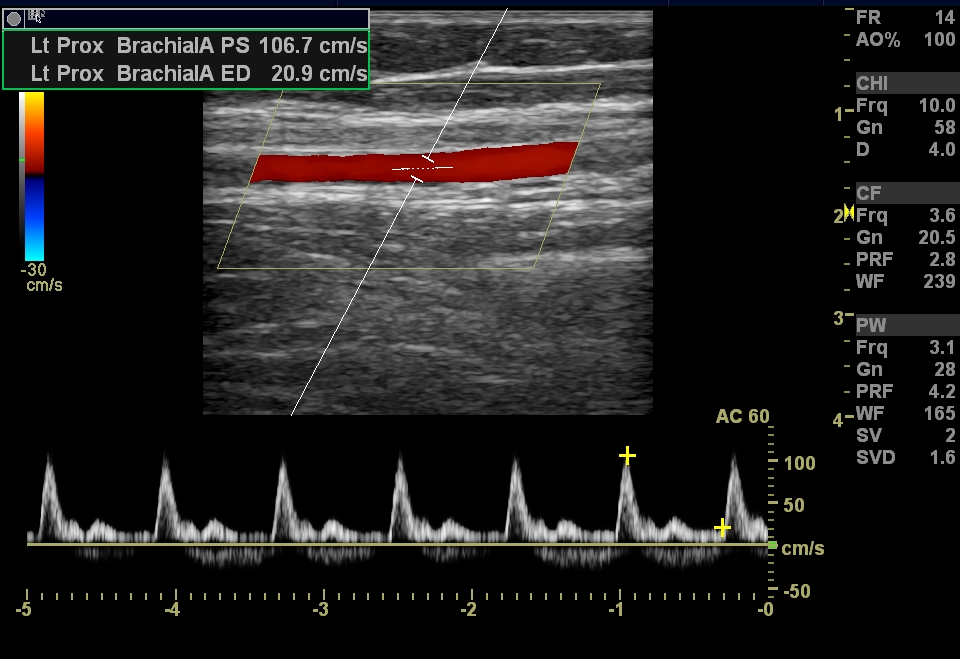
Task: Click the yellow focus marker on depth scale
Action: (849, 211)
